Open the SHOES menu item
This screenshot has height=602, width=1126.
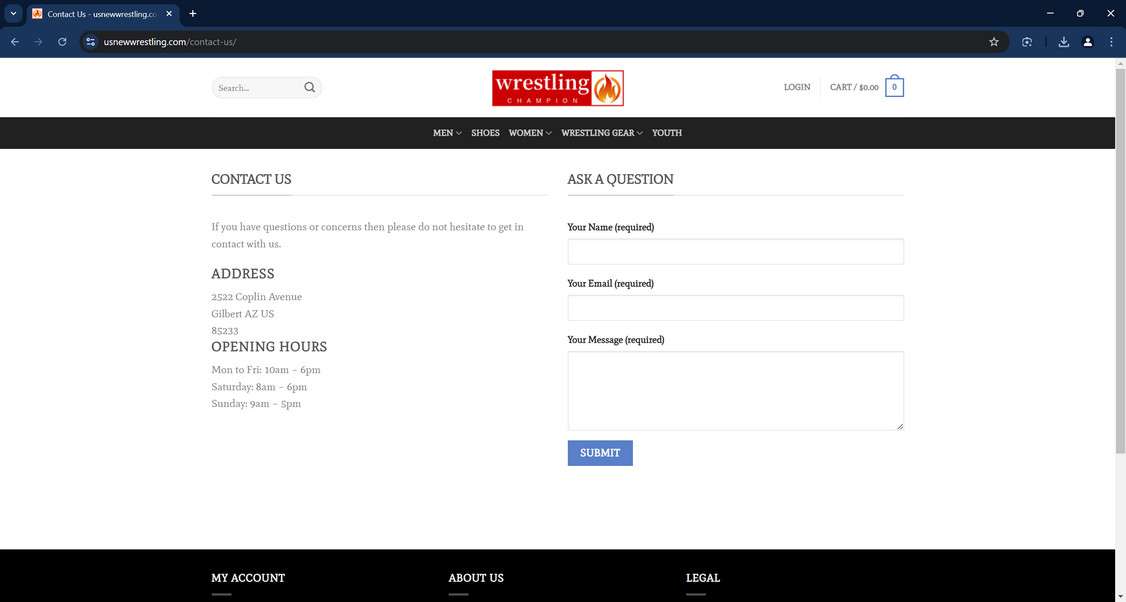point(485,133)
